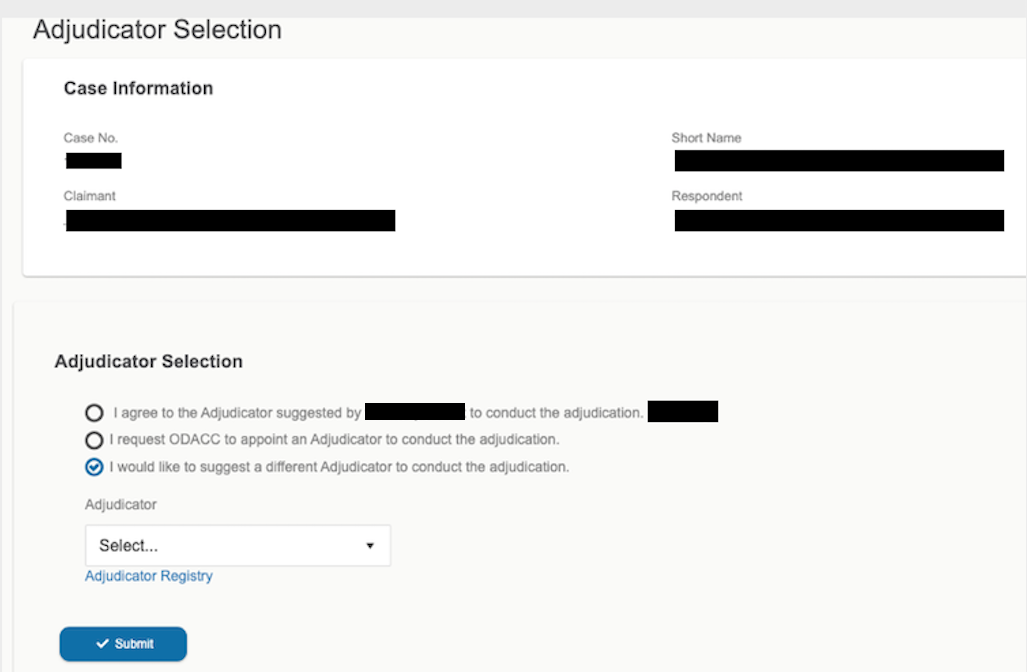Click the redacted Claimant value

[x=230, y=220]
